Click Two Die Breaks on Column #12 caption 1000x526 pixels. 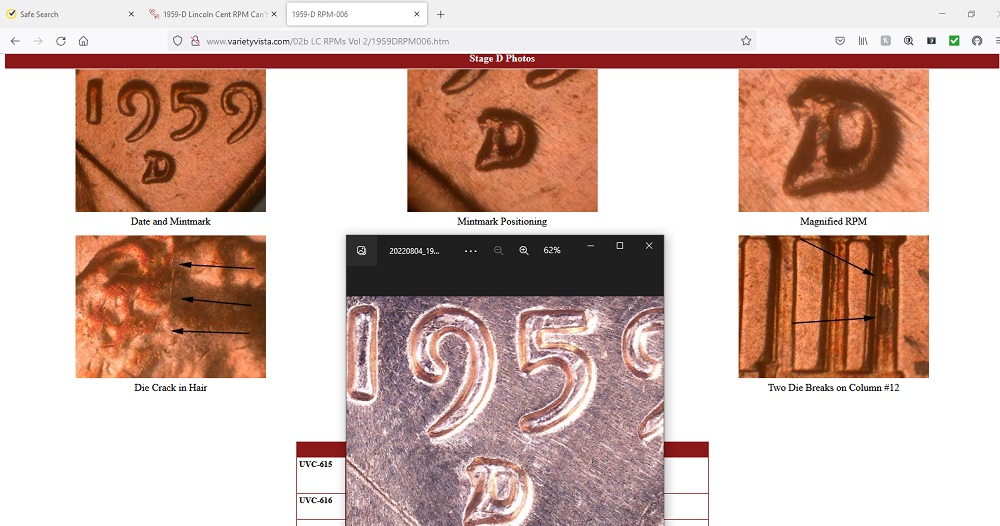tap(834, 388)
